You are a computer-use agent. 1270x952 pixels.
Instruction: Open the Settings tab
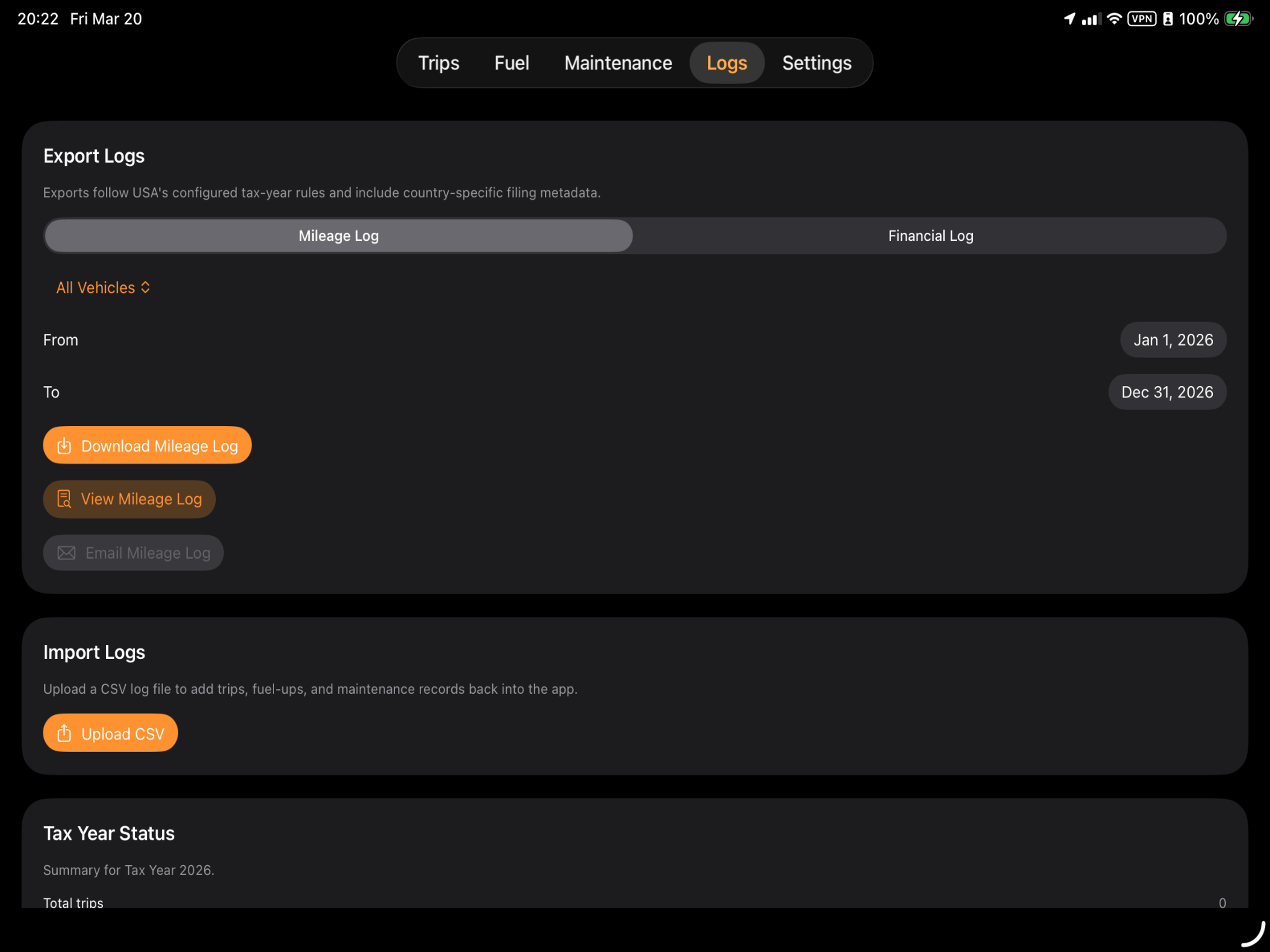(x=816, y=63)
